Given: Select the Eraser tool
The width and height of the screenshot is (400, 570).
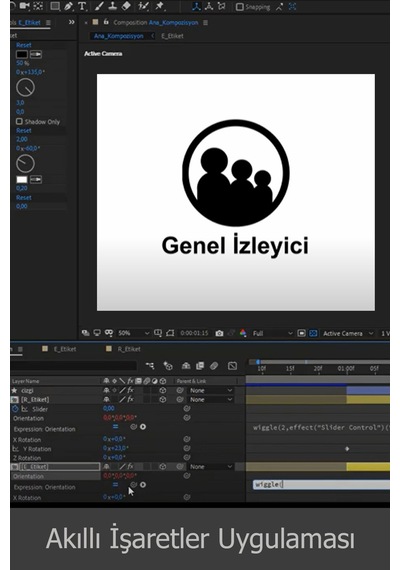Looking at the screenshot, I should 125,6.
